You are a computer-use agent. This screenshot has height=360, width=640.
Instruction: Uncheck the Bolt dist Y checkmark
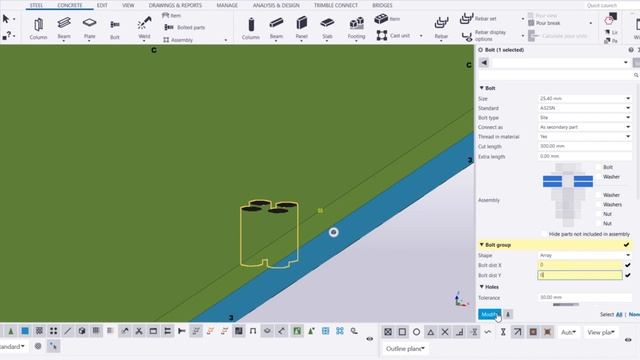[627, 275]
